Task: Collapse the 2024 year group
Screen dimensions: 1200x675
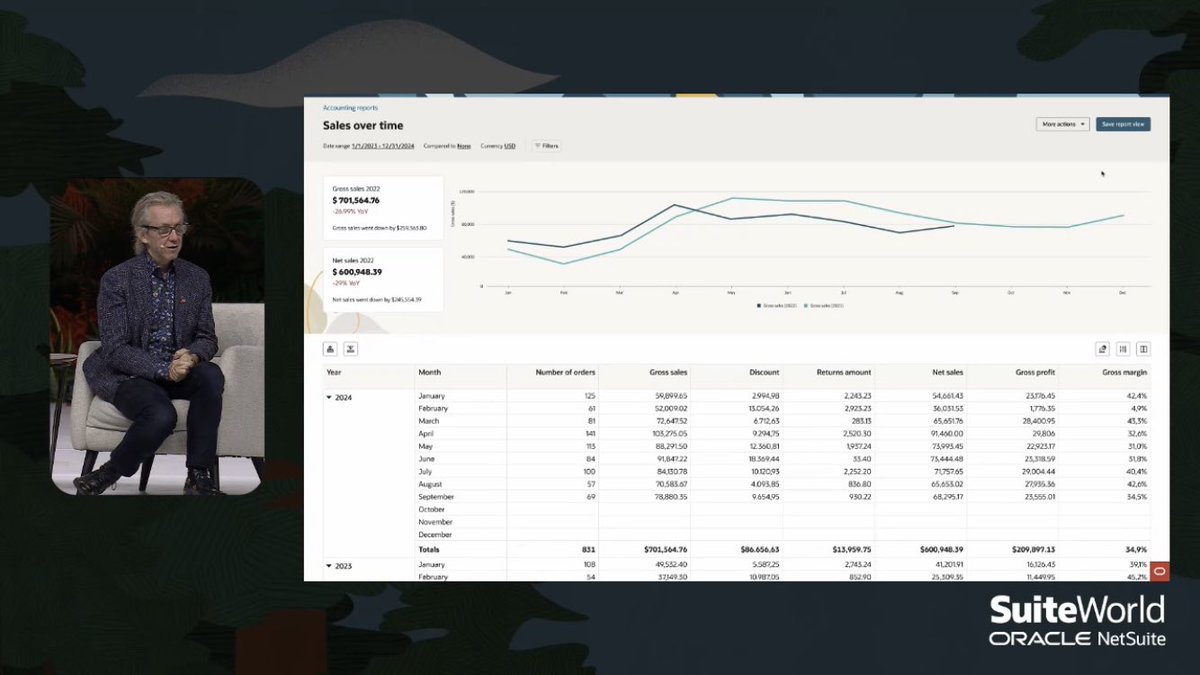Action: [330, 397]
